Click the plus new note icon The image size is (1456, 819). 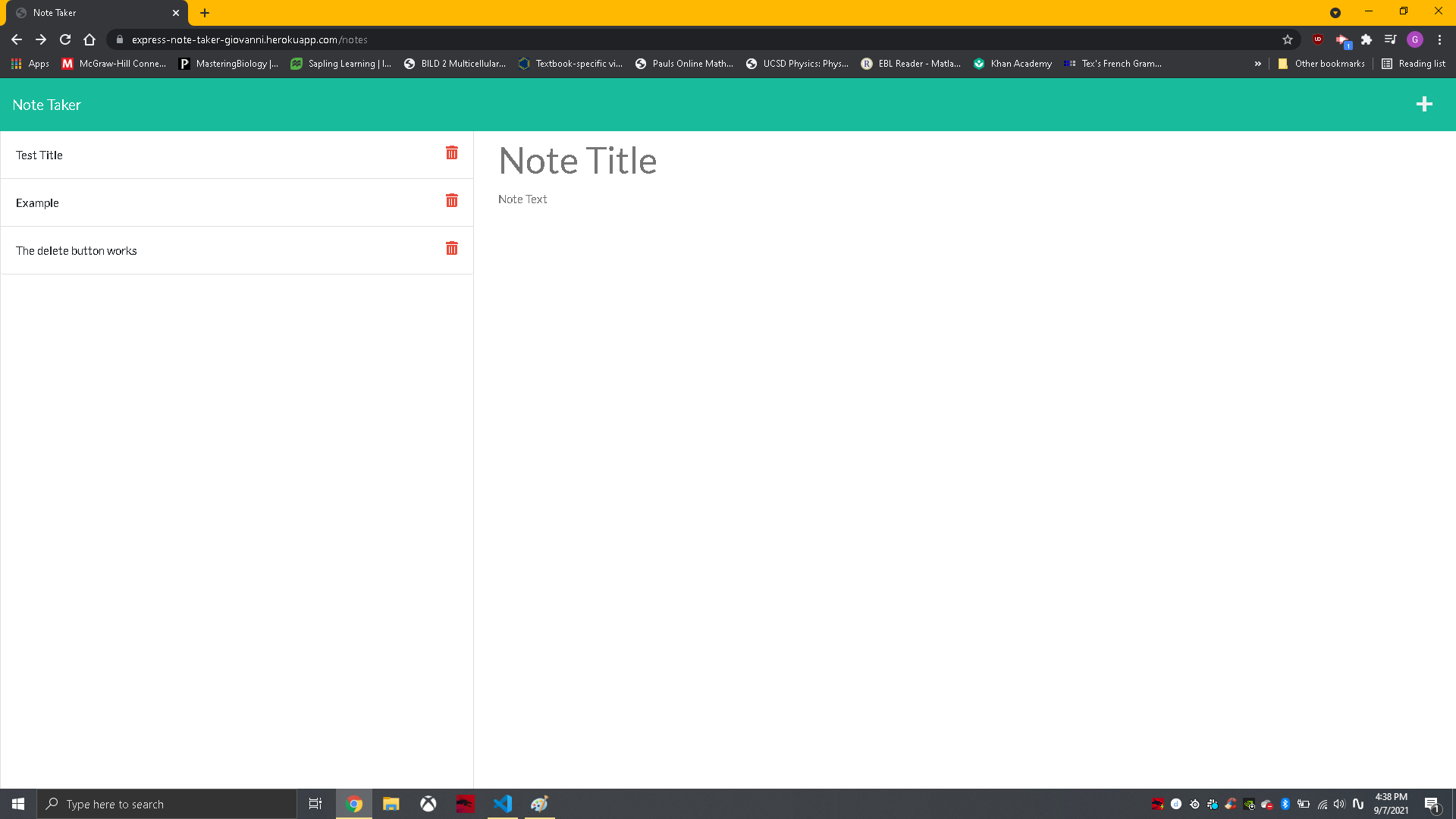1424,105
